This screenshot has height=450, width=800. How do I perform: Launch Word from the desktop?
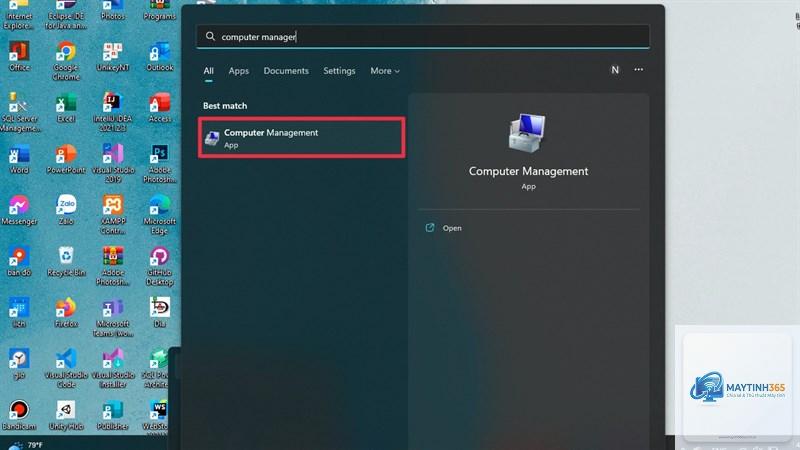pos(19,159)
